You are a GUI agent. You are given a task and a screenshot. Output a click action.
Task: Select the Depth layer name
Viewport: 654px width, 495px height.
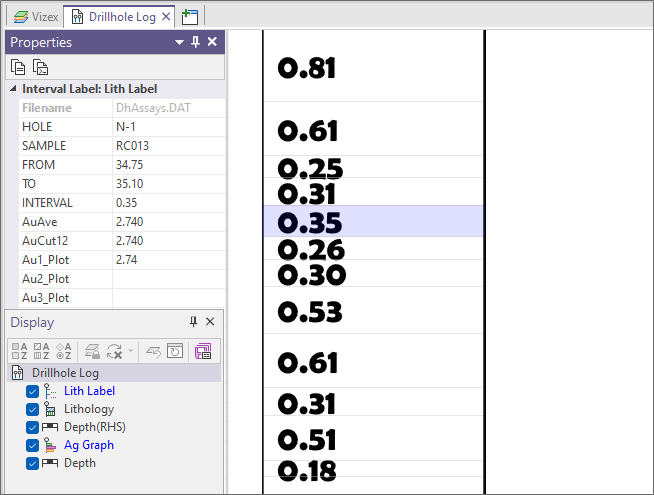80,463
